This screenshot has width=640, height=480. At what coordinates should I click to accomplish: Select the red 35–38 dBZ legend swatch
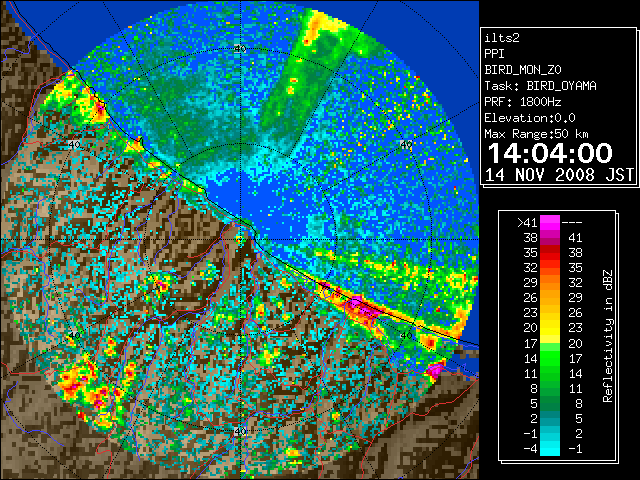coord(550,253)
